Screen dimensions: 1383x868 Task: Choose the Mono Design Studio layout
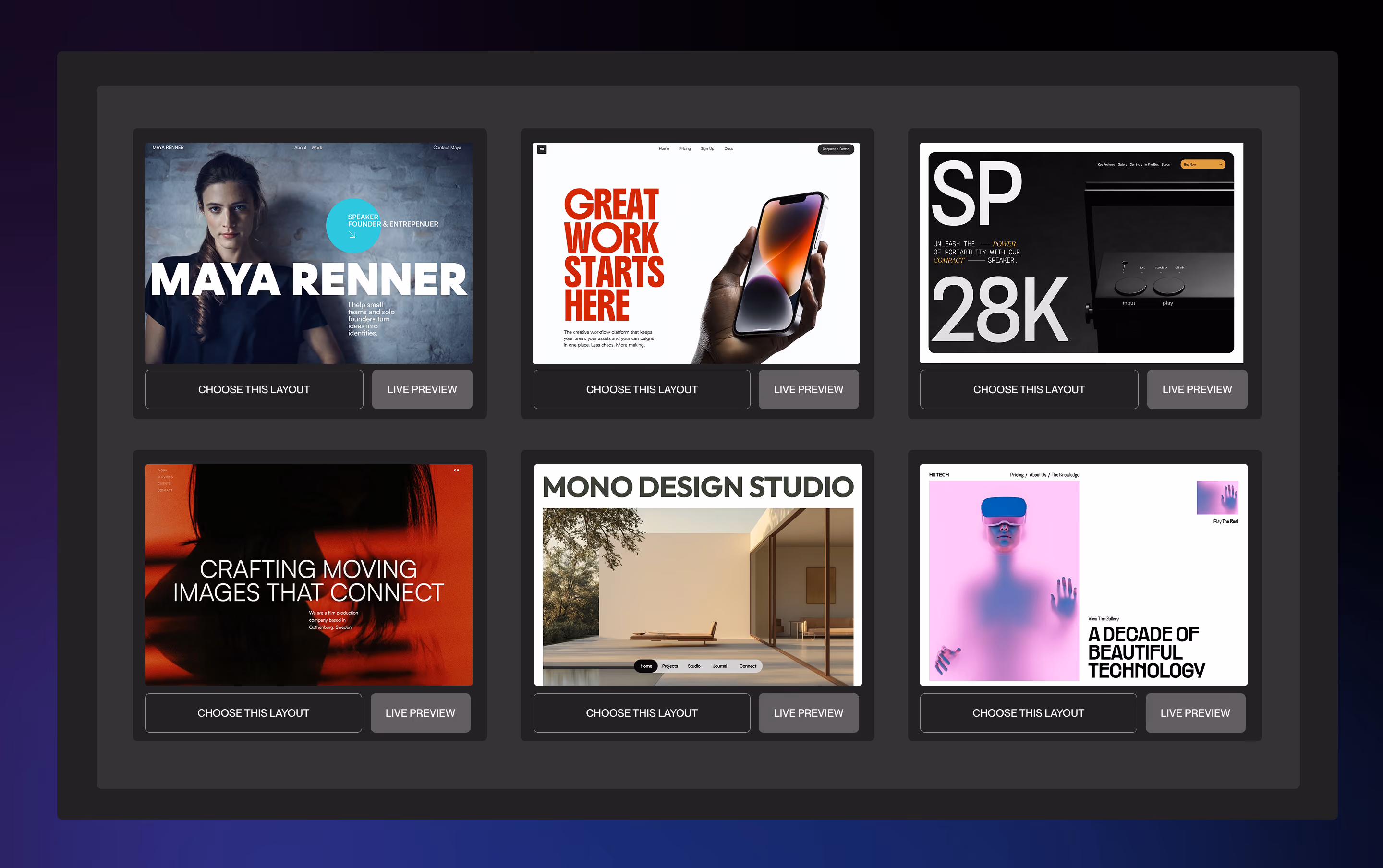coord(641,712)
